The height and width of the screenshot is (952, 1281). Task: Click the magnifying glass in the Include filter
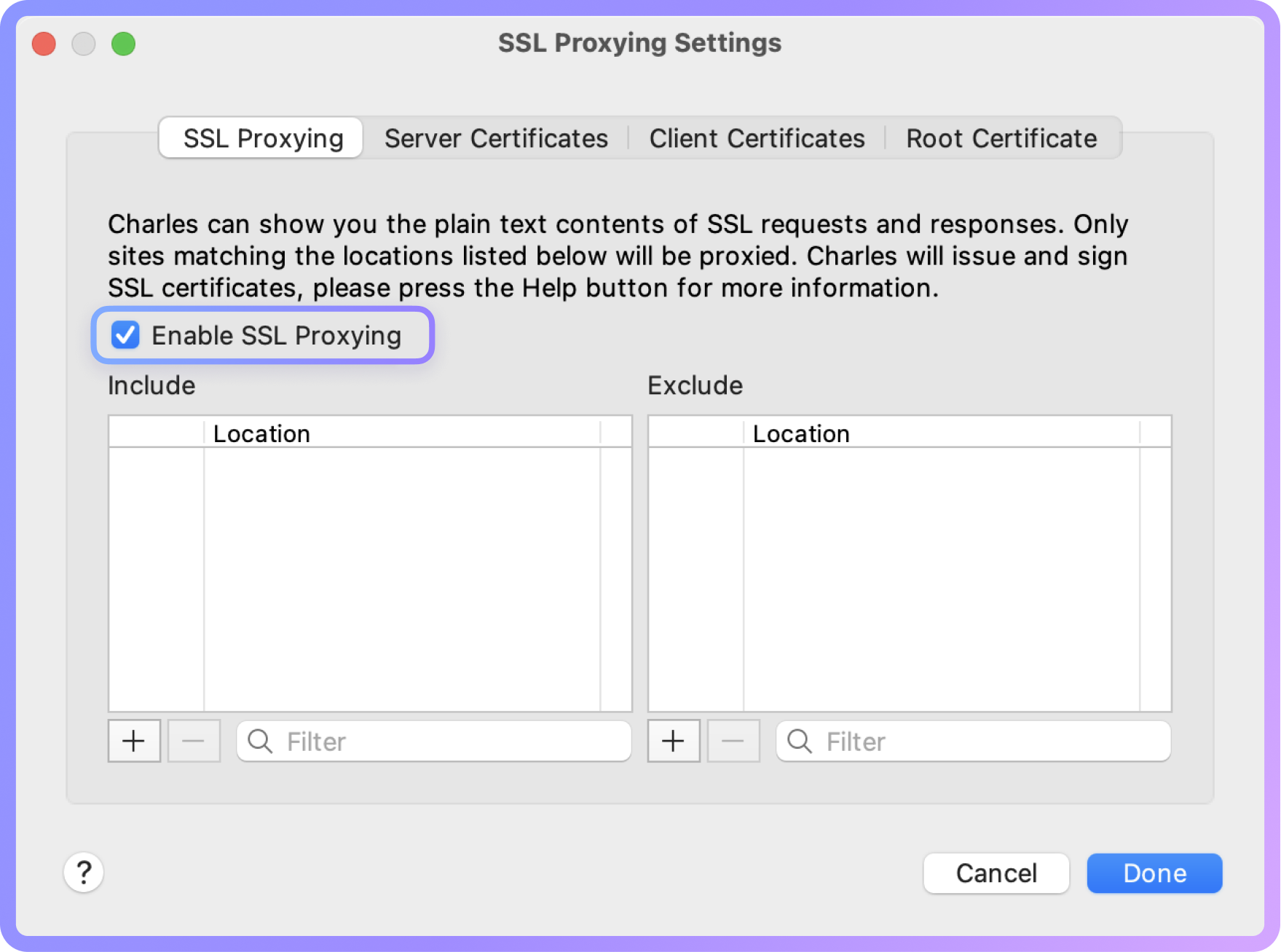(260, 741)
